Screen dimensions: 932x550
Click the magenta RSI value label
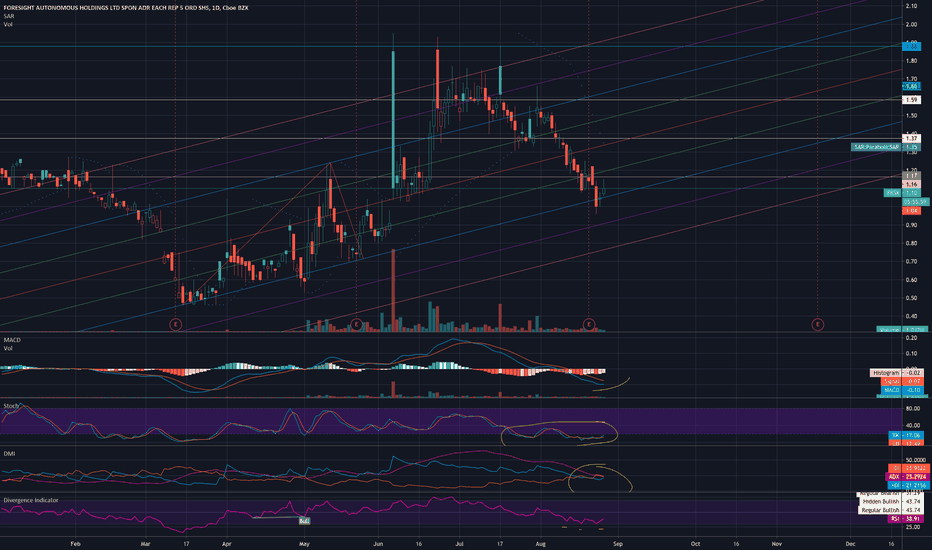[905, 519]
